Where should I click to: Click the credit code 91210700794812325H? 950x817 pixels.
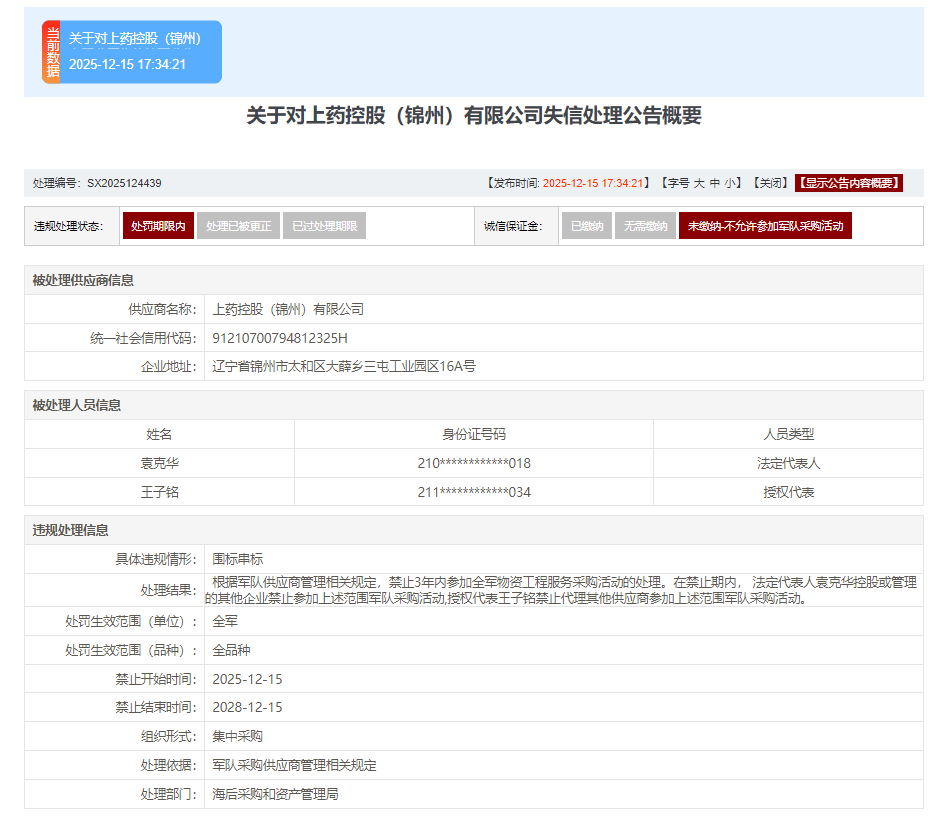pyautogui.click(x=280, y=338)
